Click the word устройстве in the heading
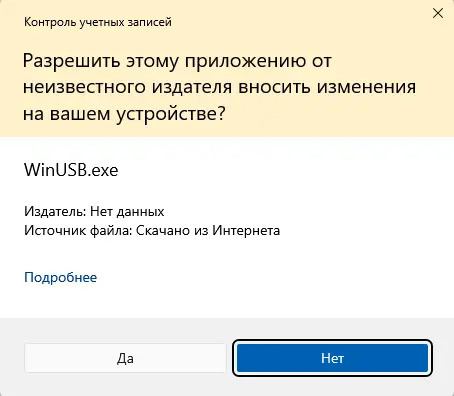Viewport: 454px width, 396px height. (166, 114)
